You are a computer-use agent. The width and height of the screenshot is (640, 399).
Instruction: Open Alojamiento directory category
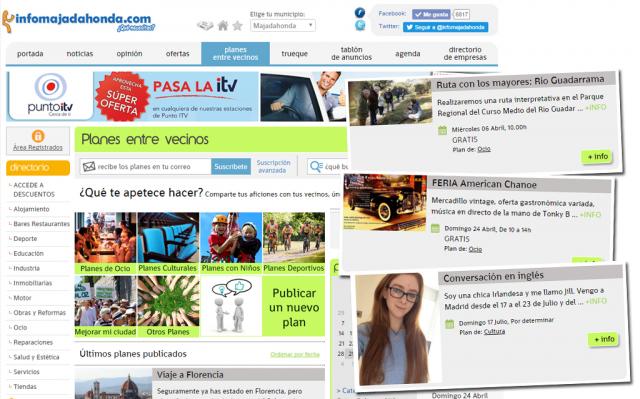coord(31,209)
